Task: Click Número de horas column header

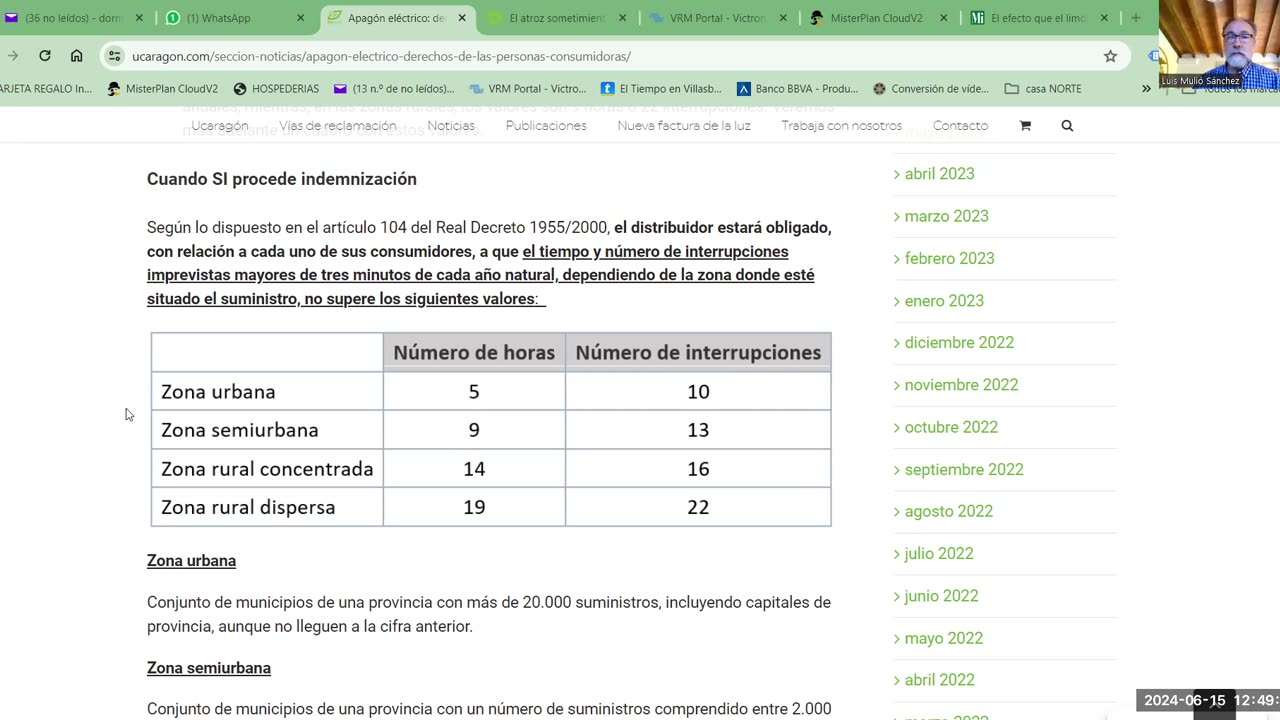Action: [x=474, y=352]
